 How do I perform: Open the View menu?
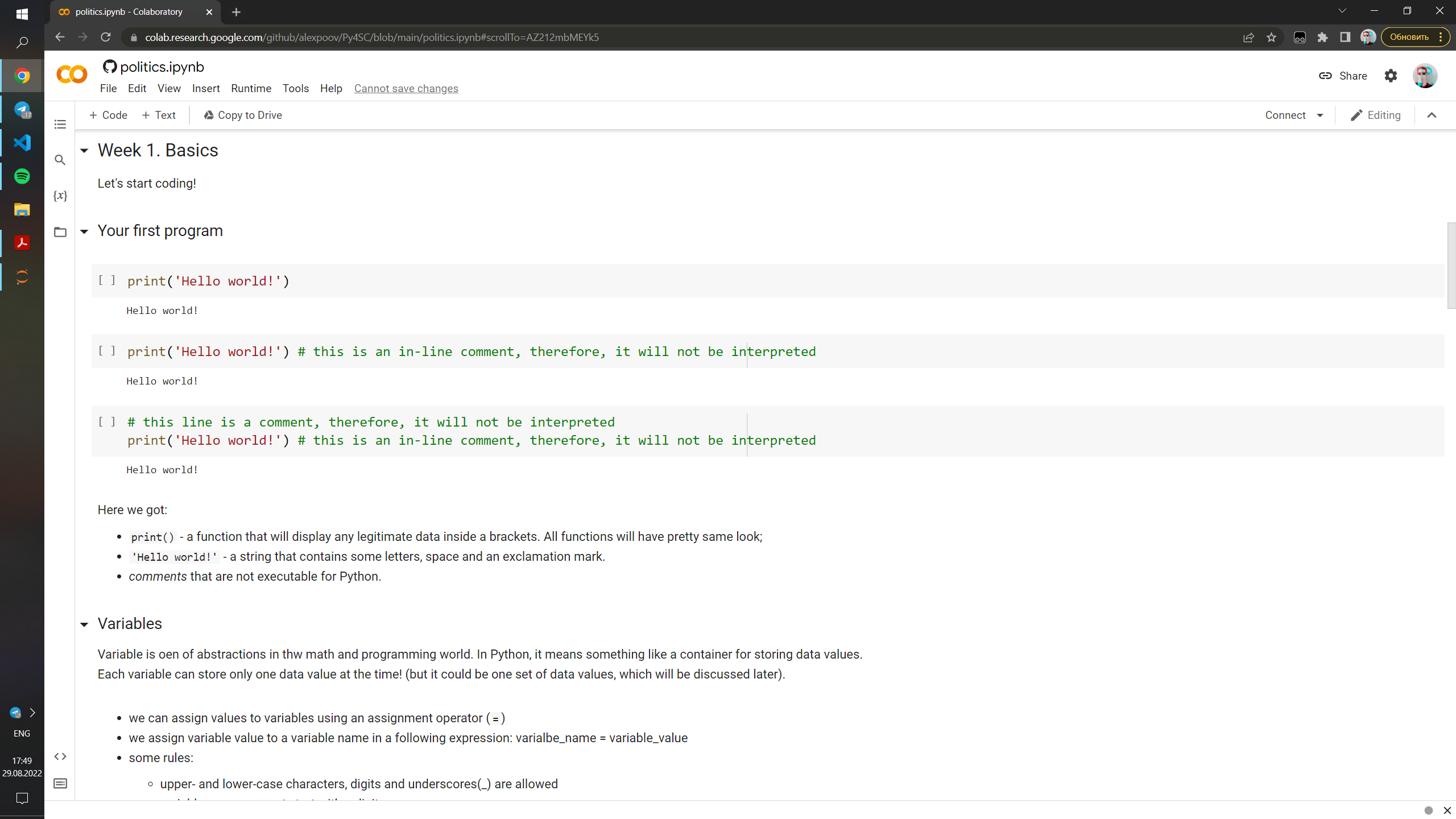coord(169,88)
